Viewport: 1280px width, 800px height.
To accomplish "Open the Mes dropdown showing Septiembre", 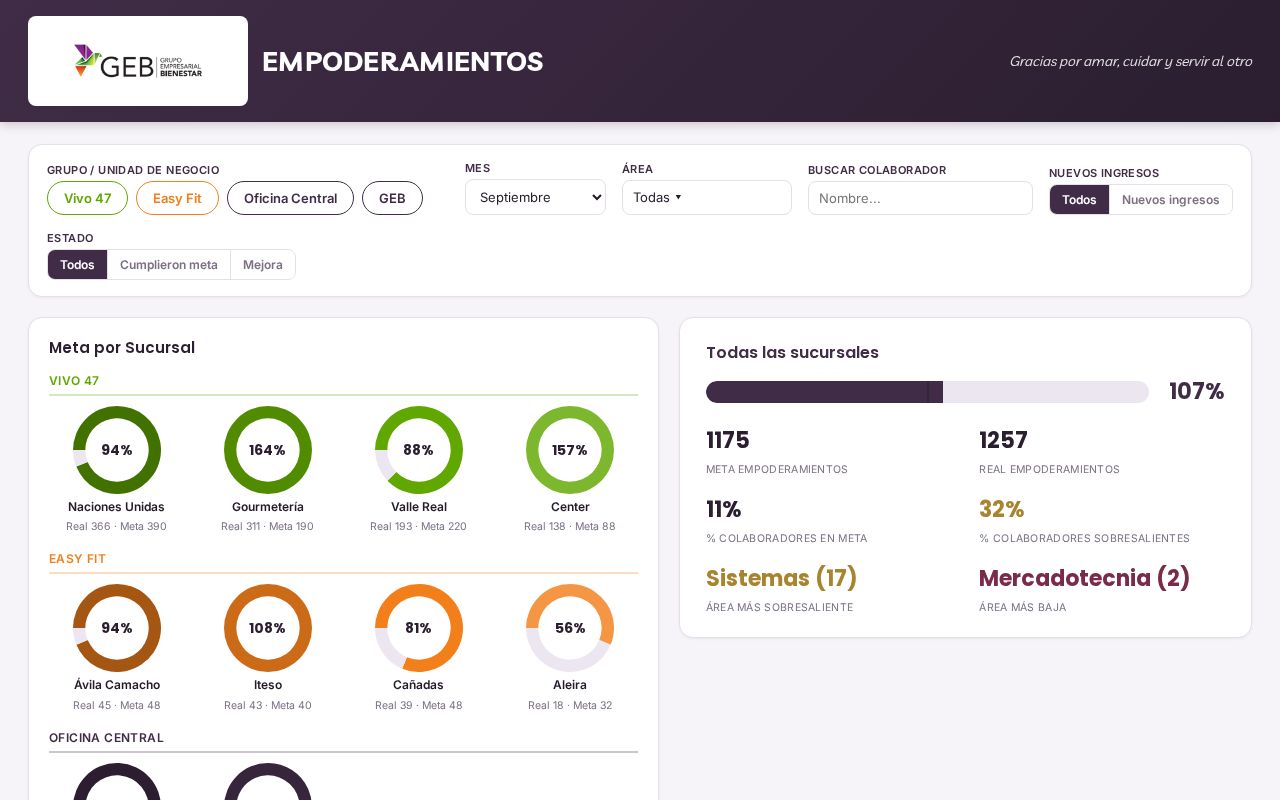I will (535, 197).
